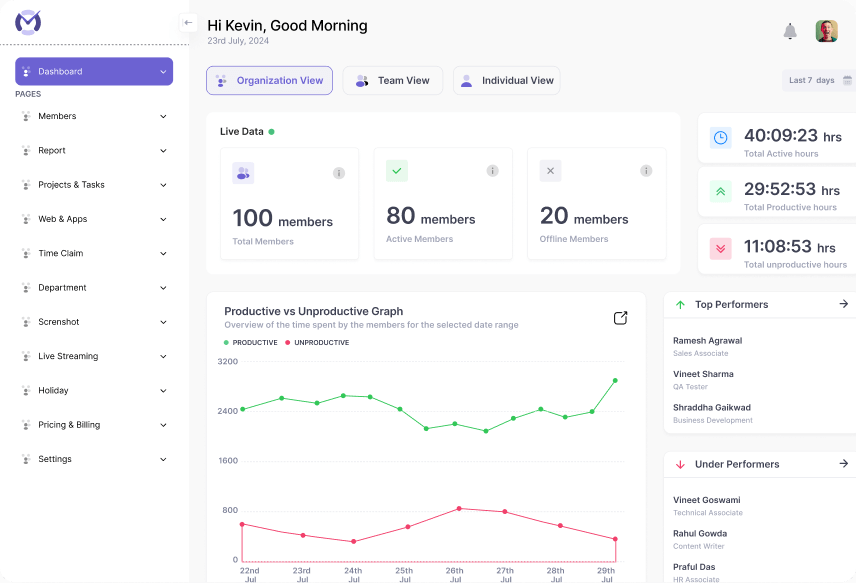Expand the Members sidebar menu

click(x=94, y=116)
